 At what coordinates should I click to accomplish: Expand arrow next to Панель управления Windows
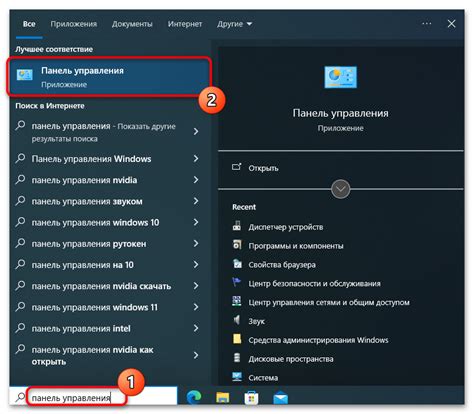click(x=196, y=159)
